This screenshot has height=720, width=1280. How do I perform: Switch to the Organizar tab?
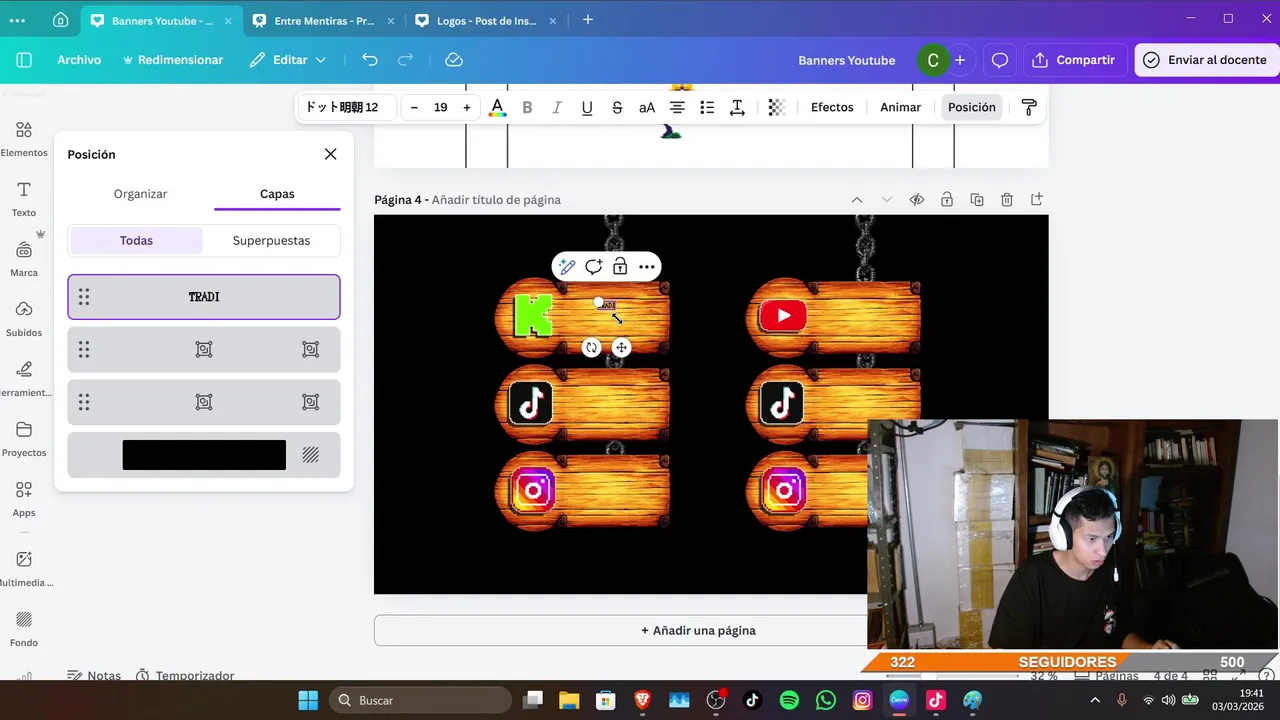pyautogui.click(x=140, y=194)
